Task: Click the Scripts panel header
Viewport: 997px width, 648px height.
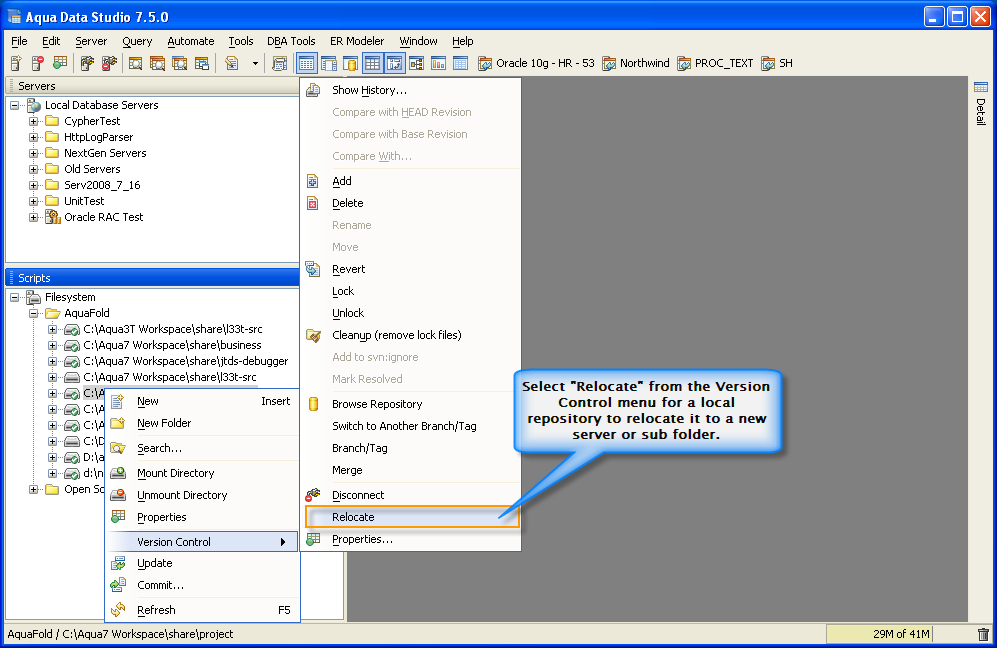Action: pos(153,278)
